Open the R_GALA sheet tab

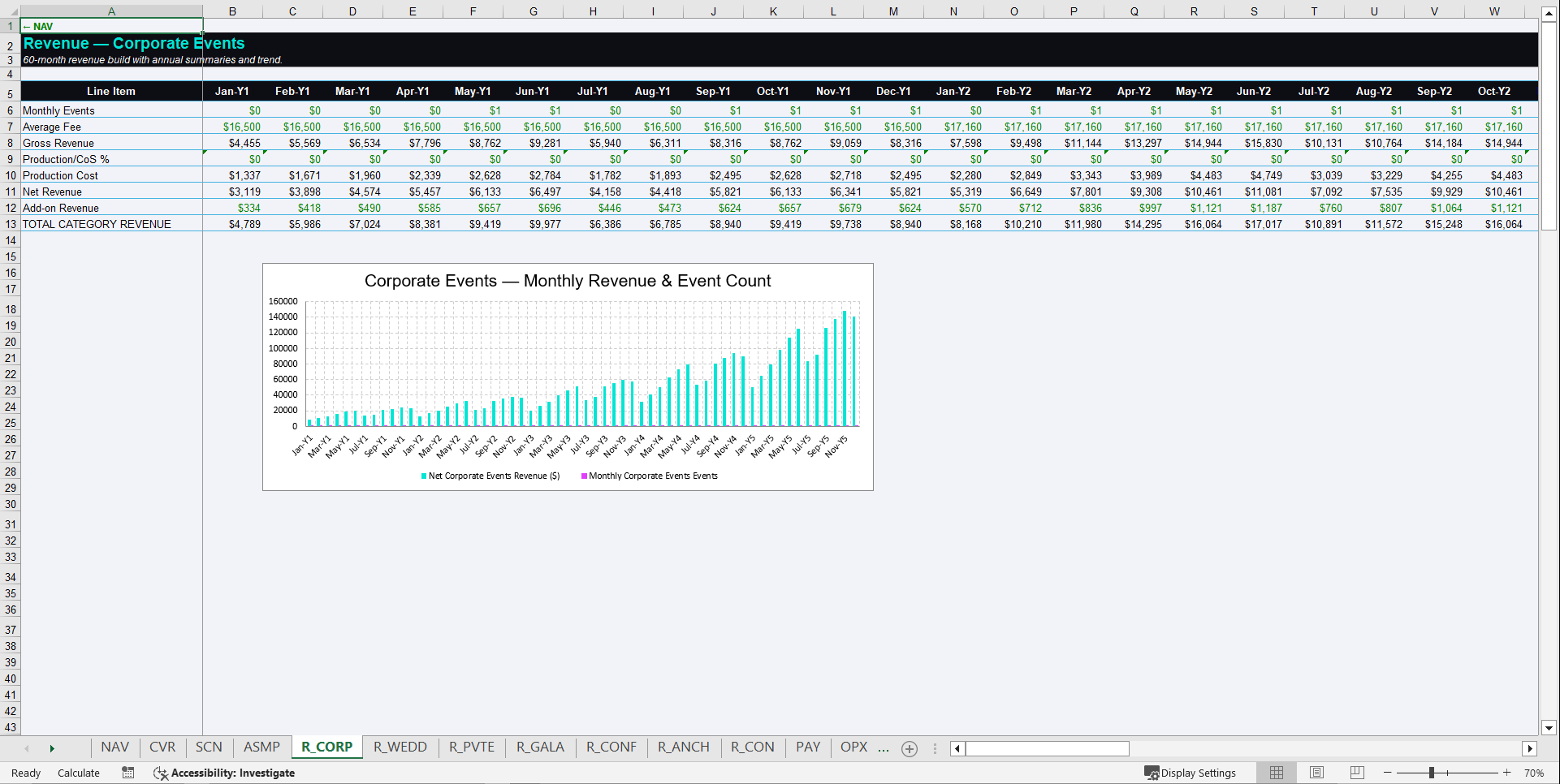(540, 747)
